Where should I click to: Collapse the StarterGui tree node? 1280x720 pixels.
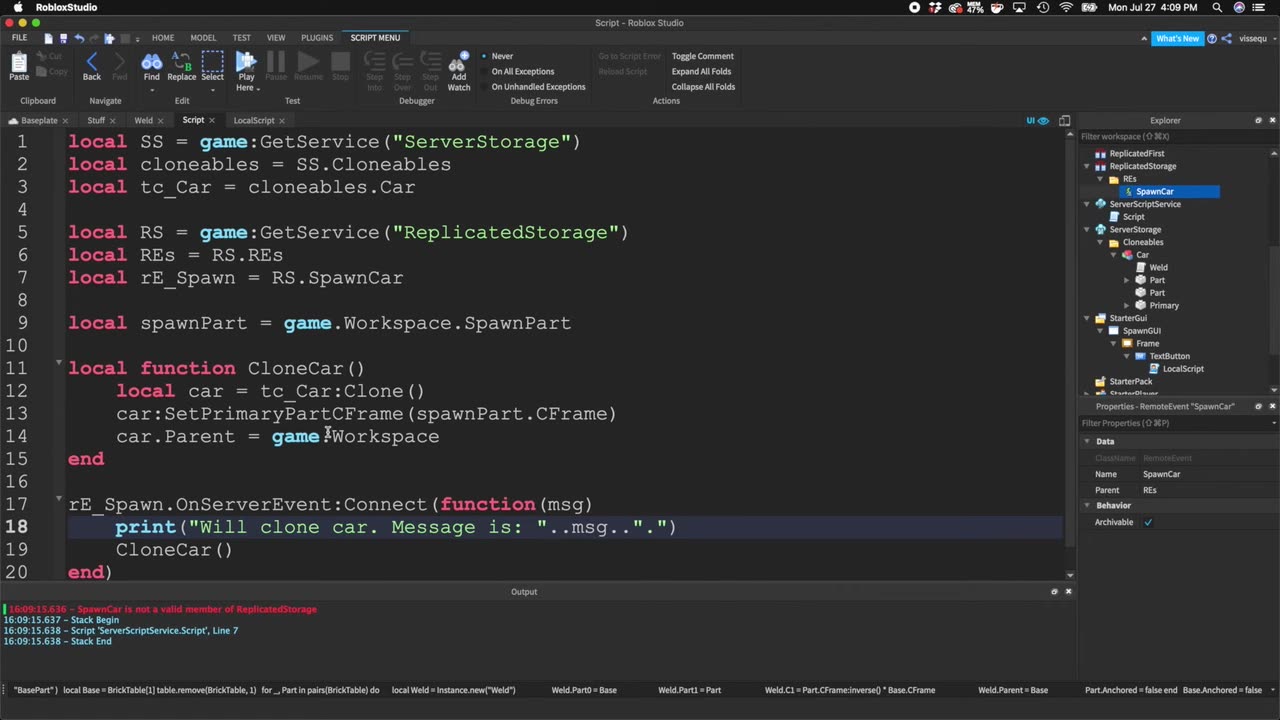pos(1086,318)
